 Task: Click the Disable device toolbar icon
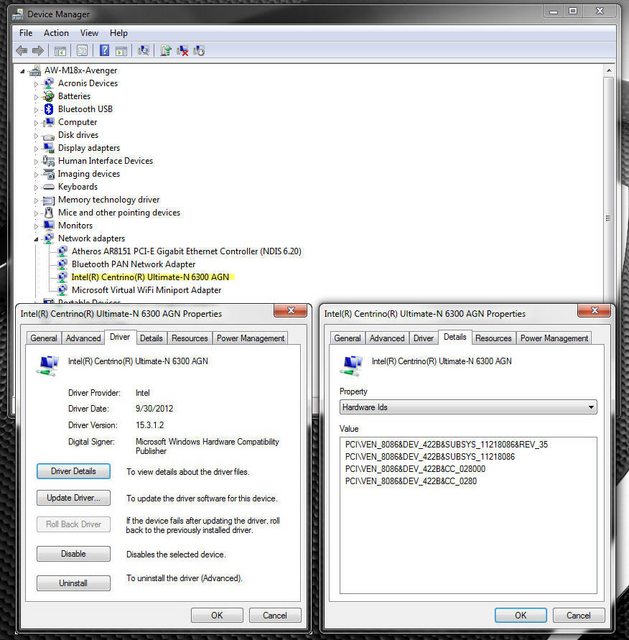pyautogui.click(x=199, y=51)
